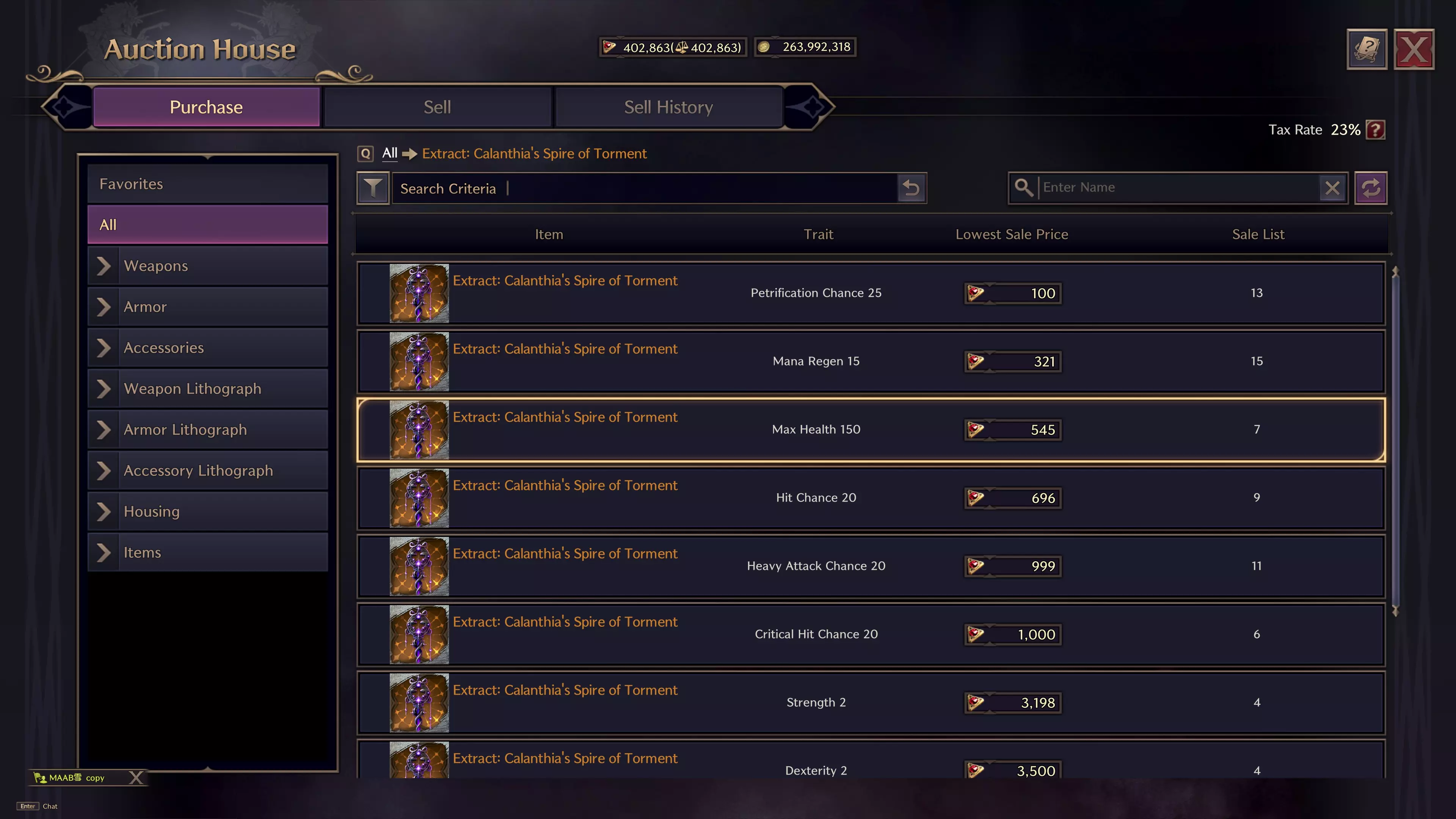Click the All breadcrumb link
Image resolution: width=1456 pixels, height=819 pixels.
pos(389,153)
